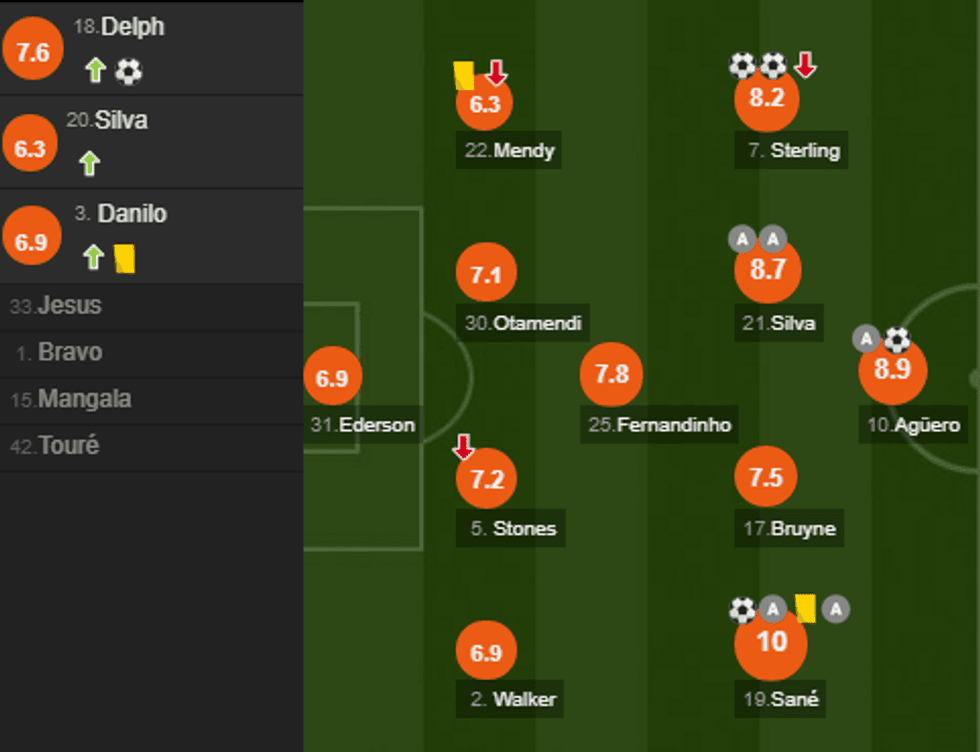Click Stones' red substituted-off arrow

tap(464, 447)
